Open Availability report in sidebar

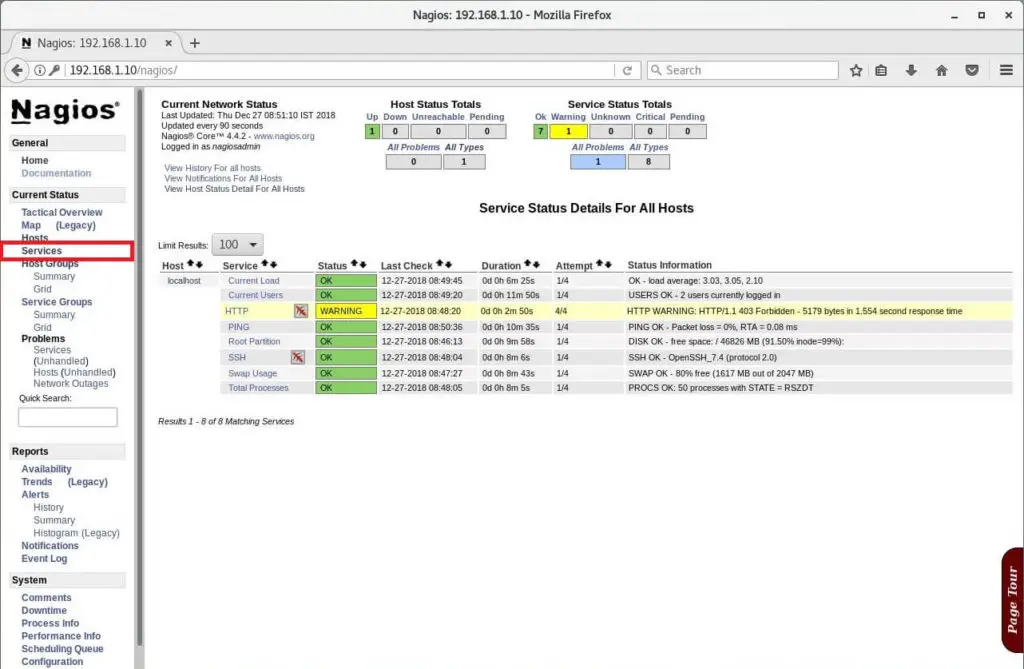tap(46, 469)
